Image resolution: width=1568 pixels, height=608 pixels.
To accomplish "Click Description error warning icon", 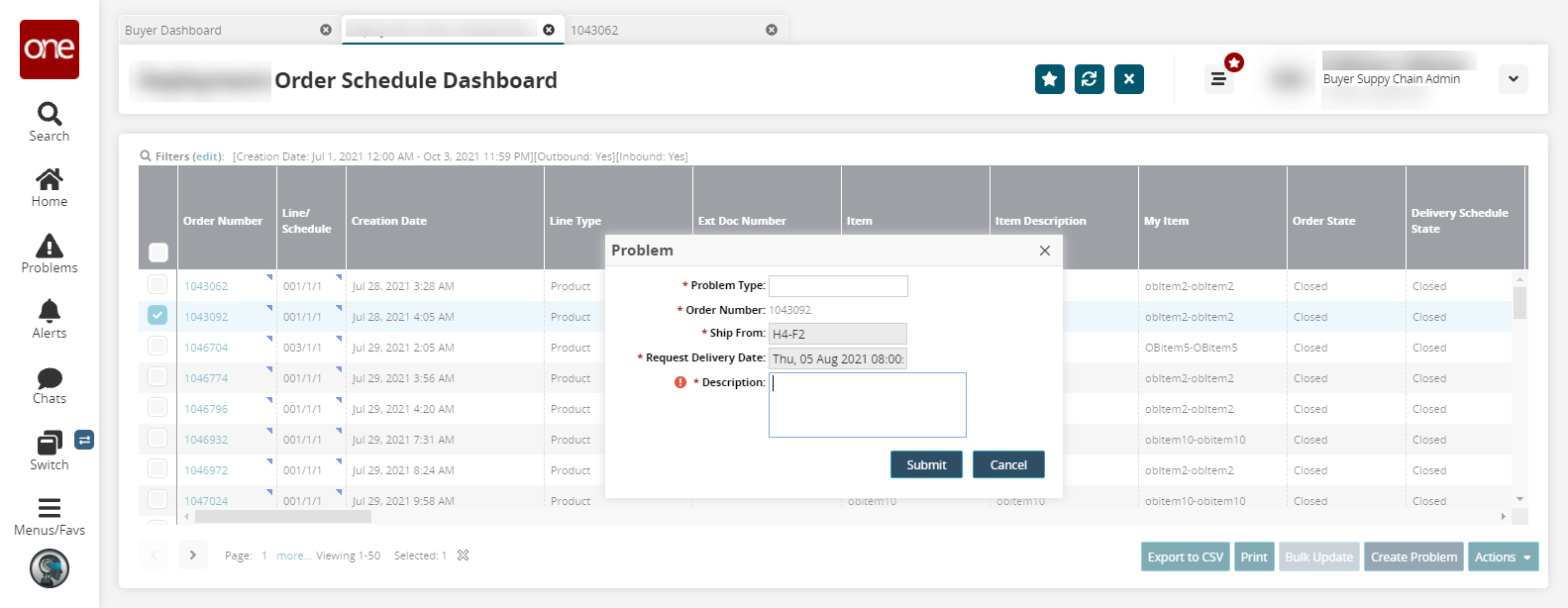I will tap(680, 382).
